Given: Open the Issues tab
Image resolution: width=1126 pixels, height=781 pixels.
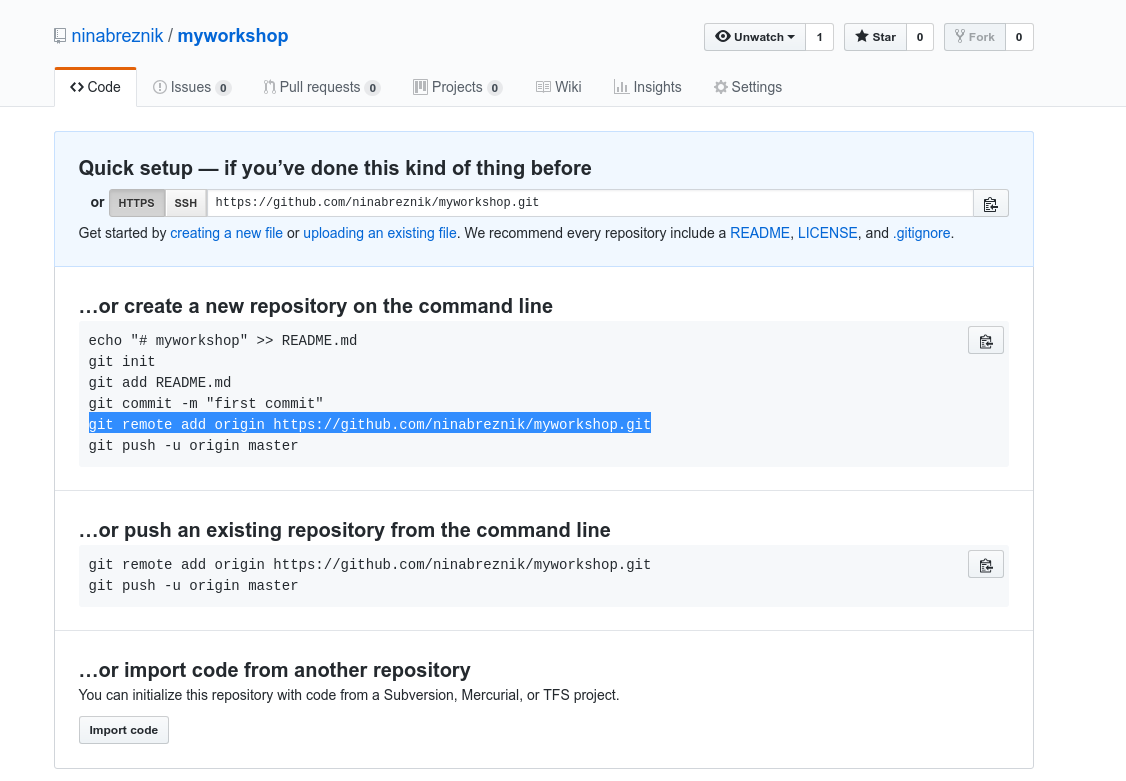Looking at the screenshot, I should point(192,88).
